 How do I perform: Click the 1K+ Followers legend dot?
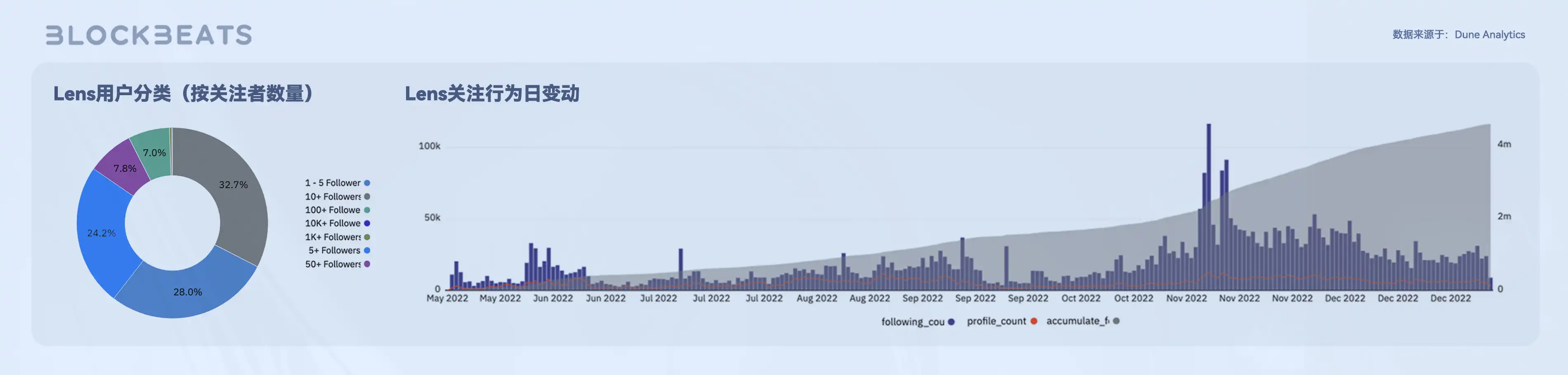367,237
